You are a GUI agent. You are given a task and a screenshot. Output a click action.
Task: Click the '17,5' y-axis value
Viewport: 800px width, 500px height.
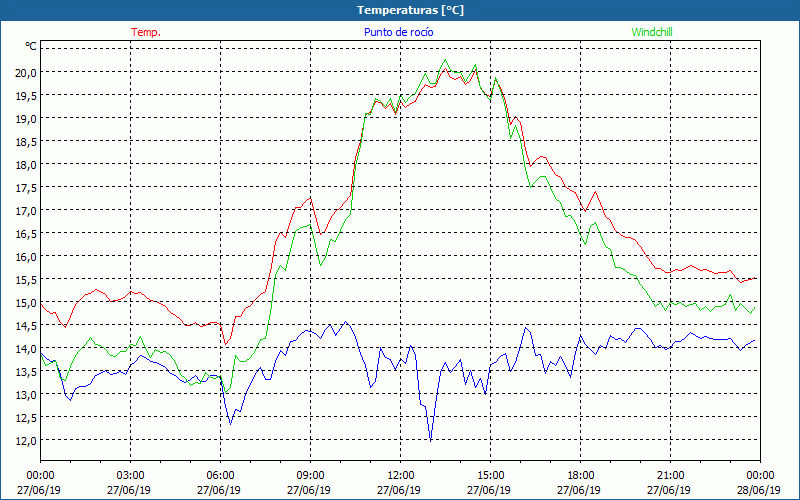pos(26,188)
